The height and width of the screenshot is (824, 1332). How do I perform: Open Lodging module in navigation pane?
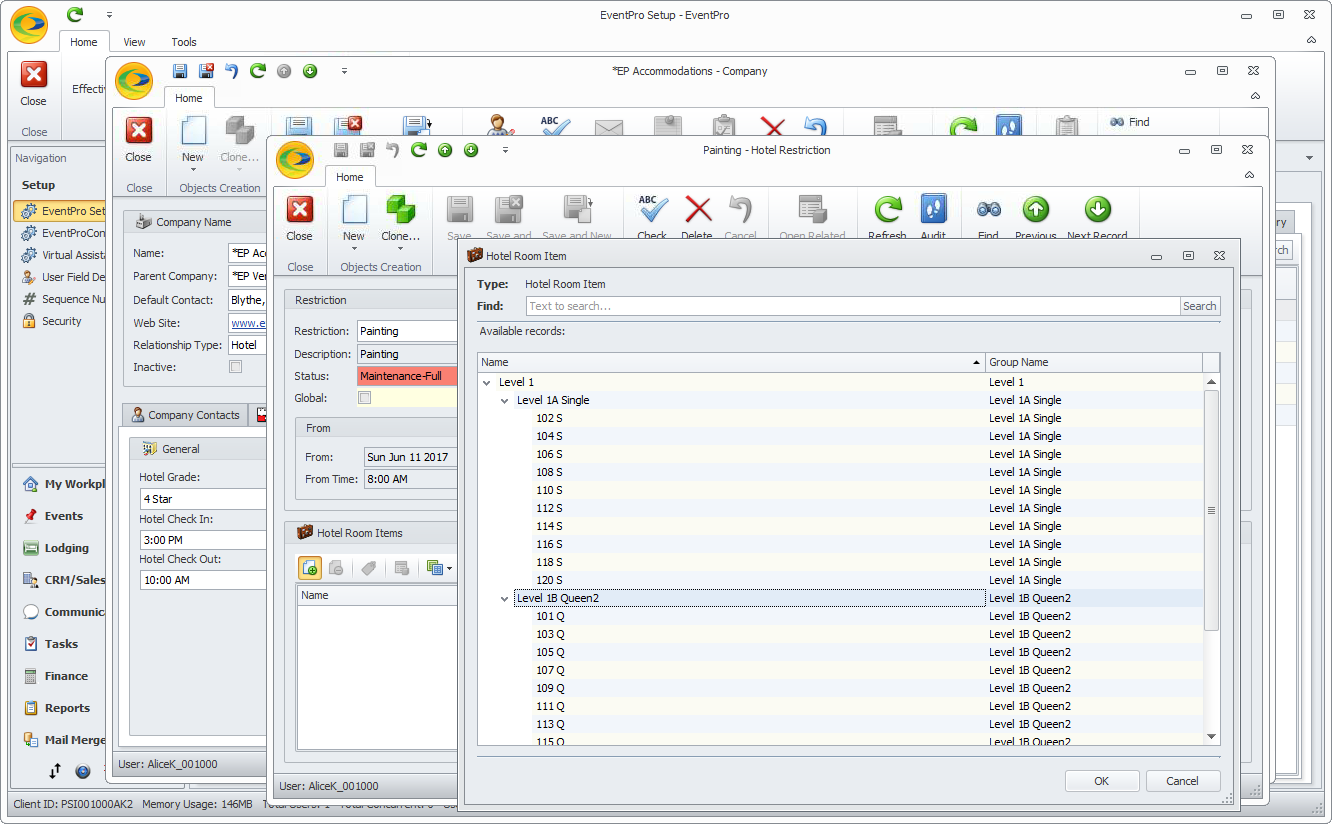click(66, 548)
